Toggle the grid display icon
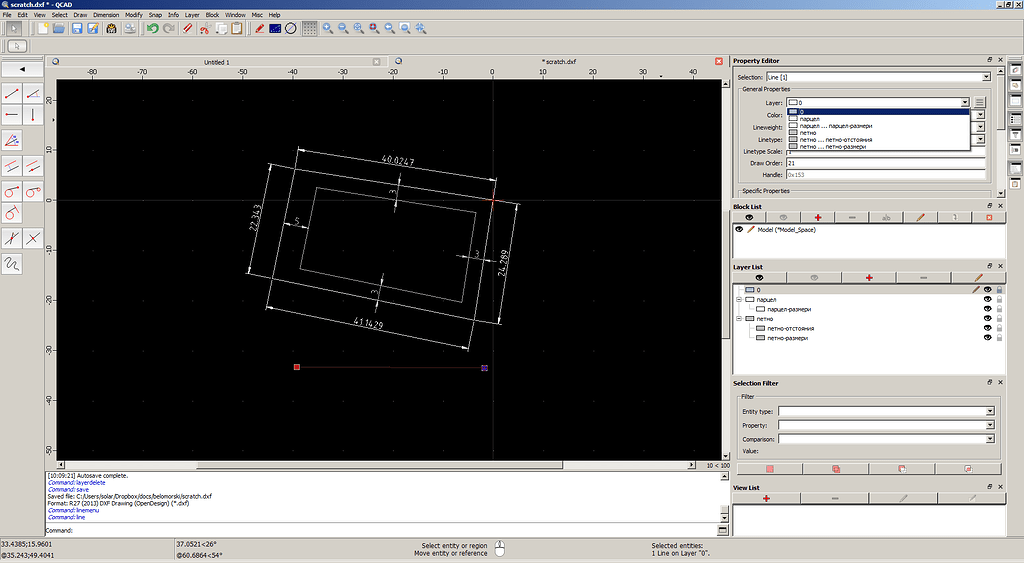Image resolution: width=1024 pixels, height=563 pixels. [x=310, y=28]
